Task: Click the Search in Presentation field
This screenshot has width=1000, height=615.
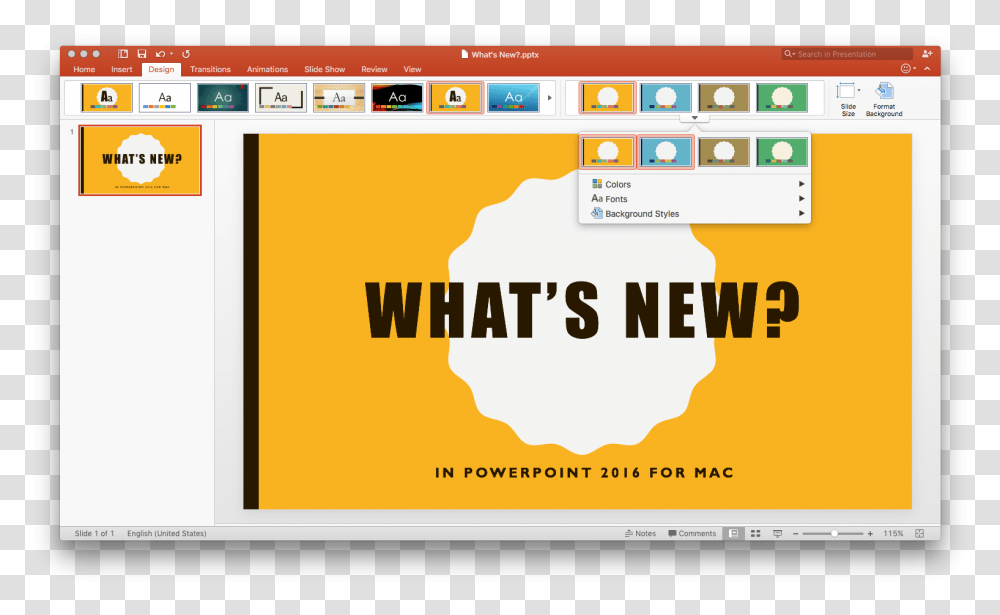Action: click(x=848, y=54)
